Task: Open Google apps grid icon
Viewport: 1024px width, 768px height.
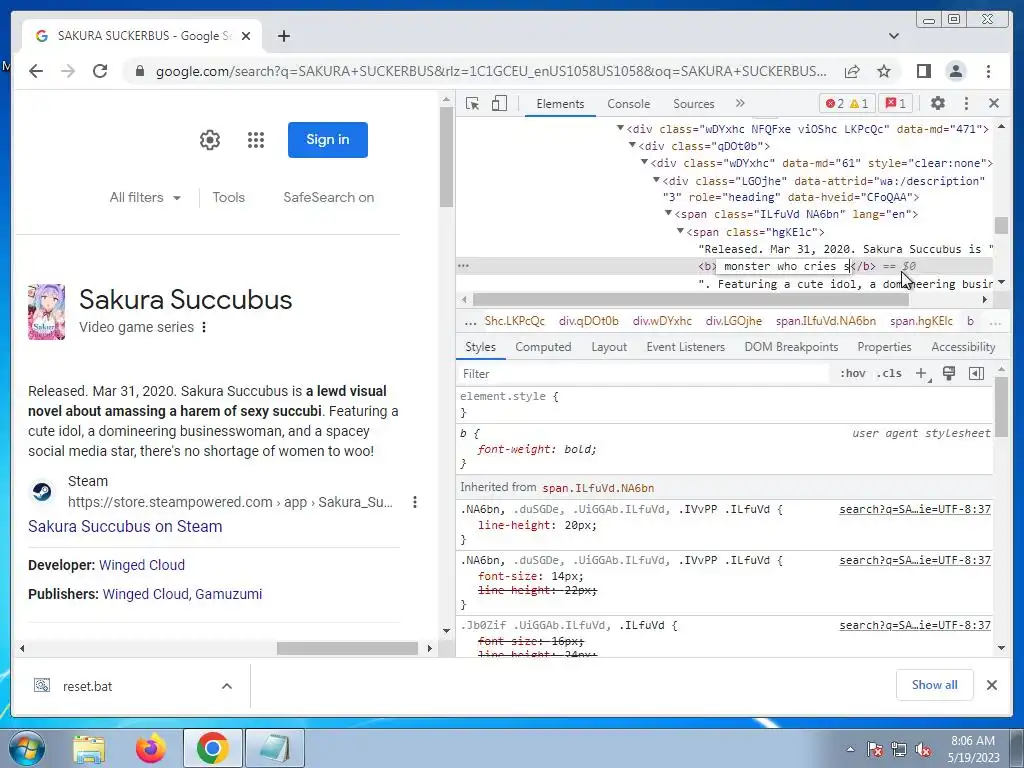Action: pyautogui.click(x=256, y=140)
